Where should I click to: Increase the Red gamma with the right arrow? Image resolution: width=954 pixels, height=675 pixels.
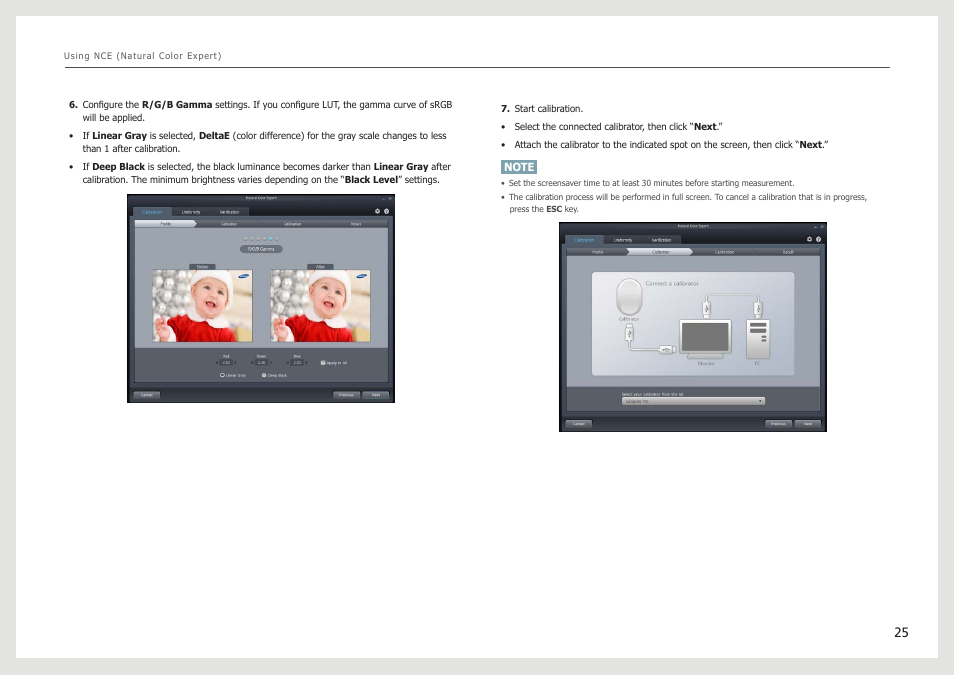tap(235, 362)
